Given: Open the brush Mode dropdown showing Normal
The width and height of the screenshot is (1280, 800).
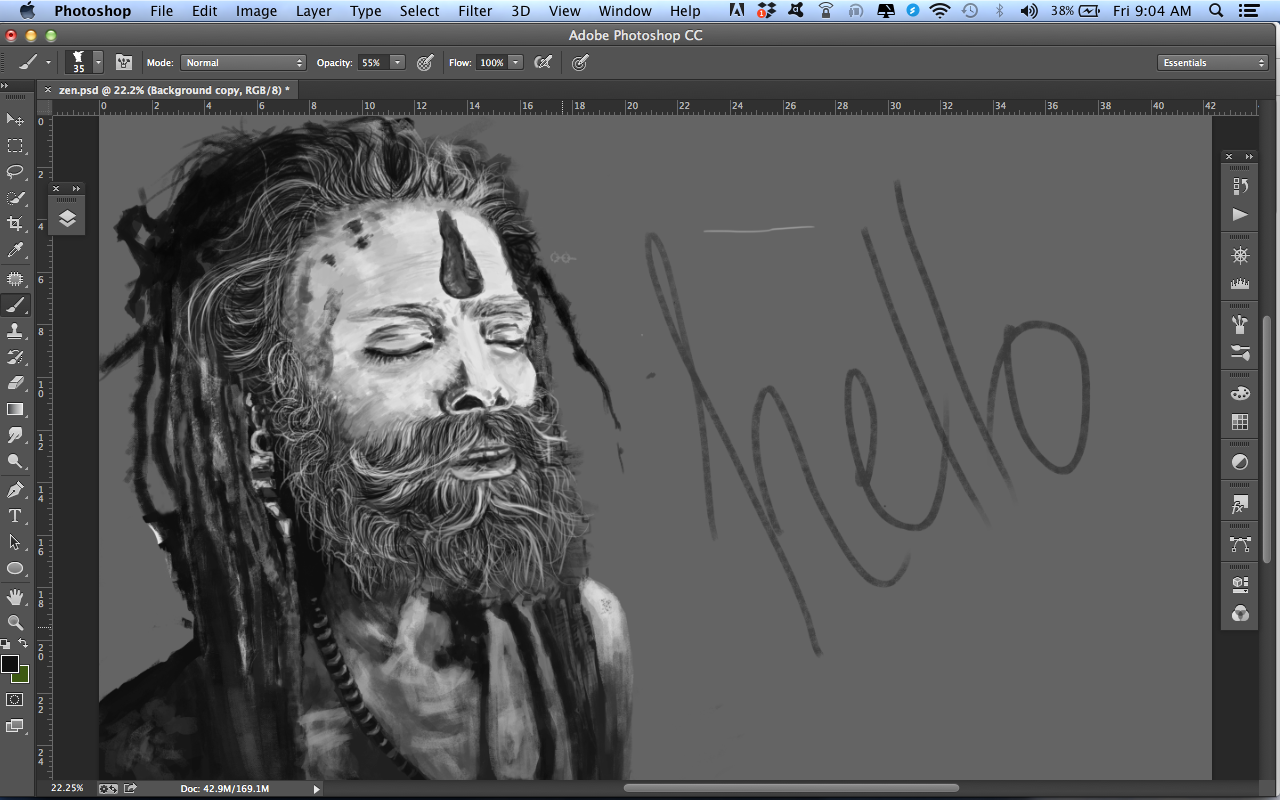Looking at the screenshot, I should (243, 63).
